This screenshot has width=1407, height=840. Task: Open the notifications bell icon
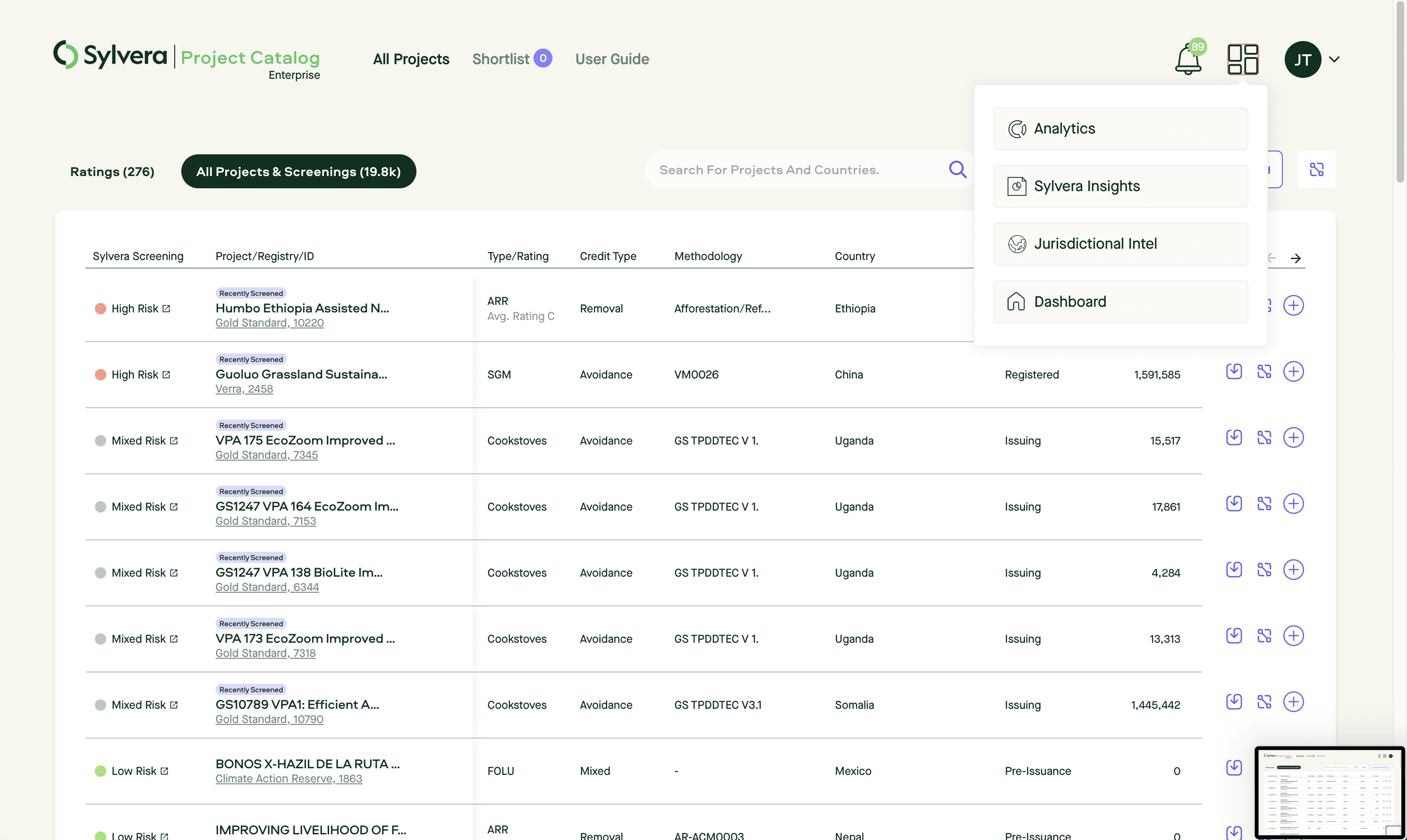coord(1188,59)
